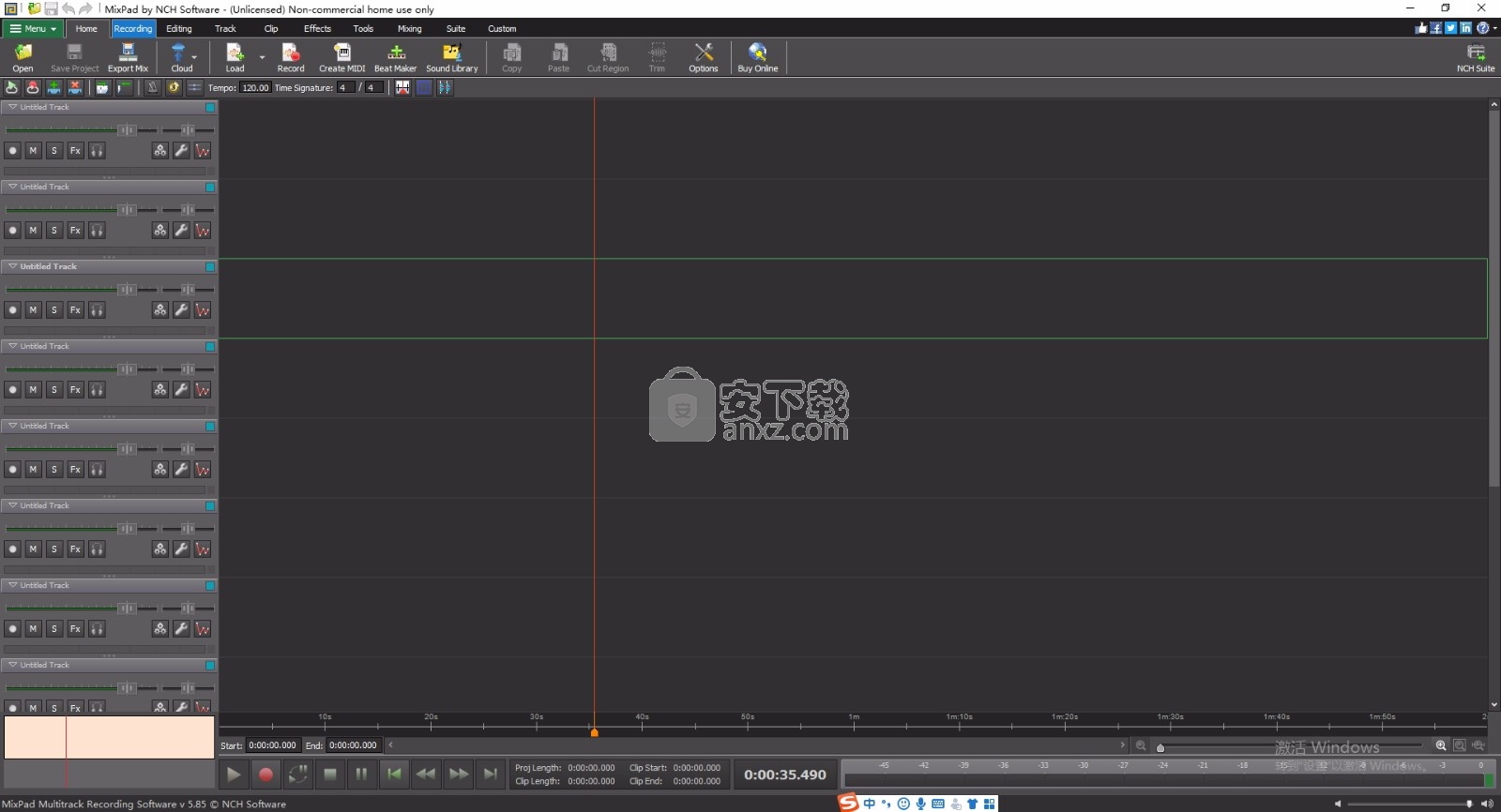Click the red-marker icon right of Time Signature
This screenshot has height=812, width=1501.
(x=402, y=87)
